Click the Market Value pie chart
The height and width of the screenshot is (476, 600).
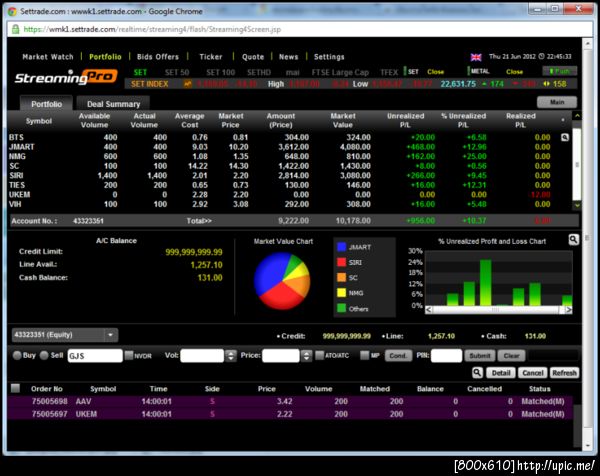(x=282, y=280)
